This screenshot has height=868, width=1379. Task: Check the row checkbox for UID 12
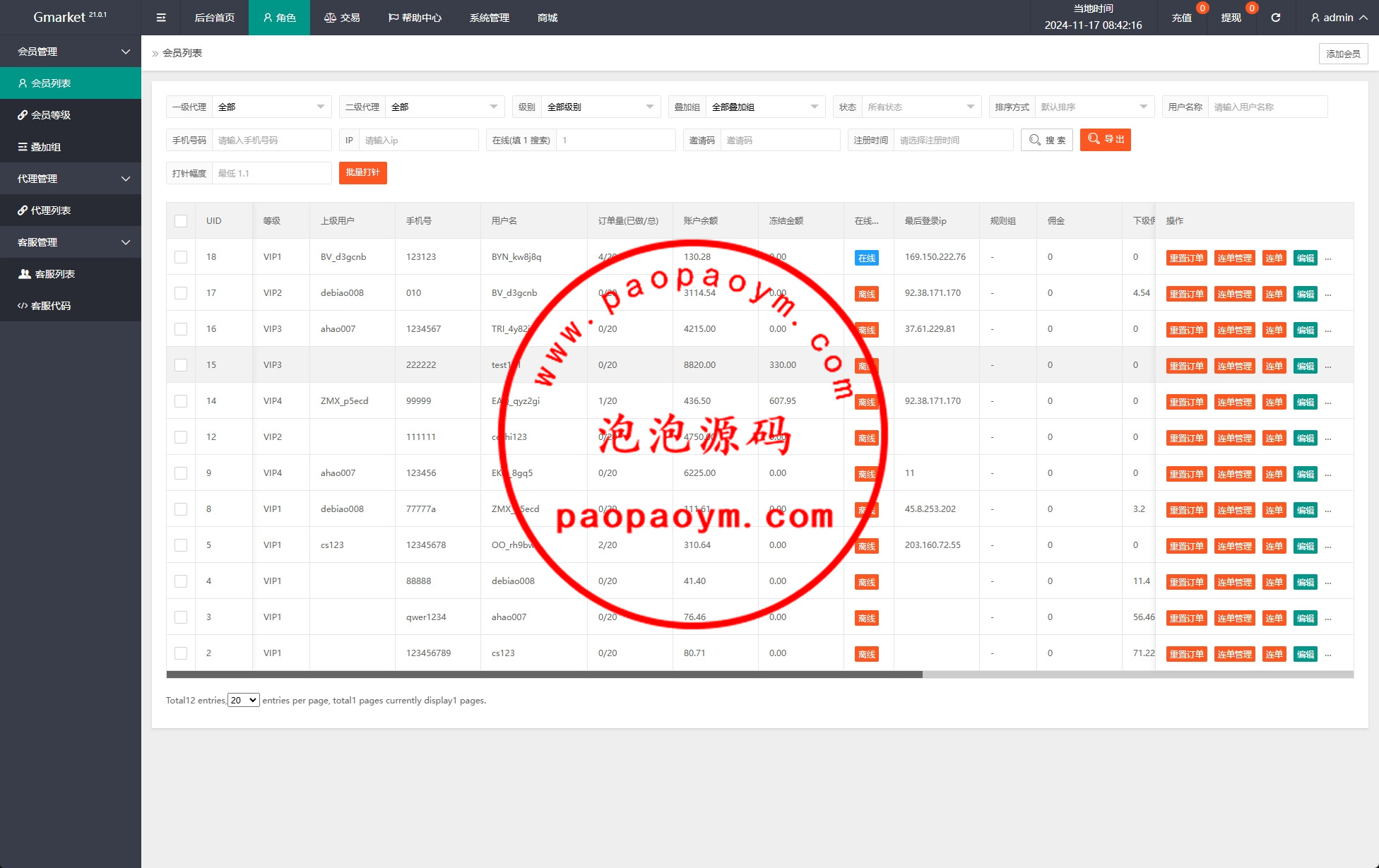click(x=181, y=437)
